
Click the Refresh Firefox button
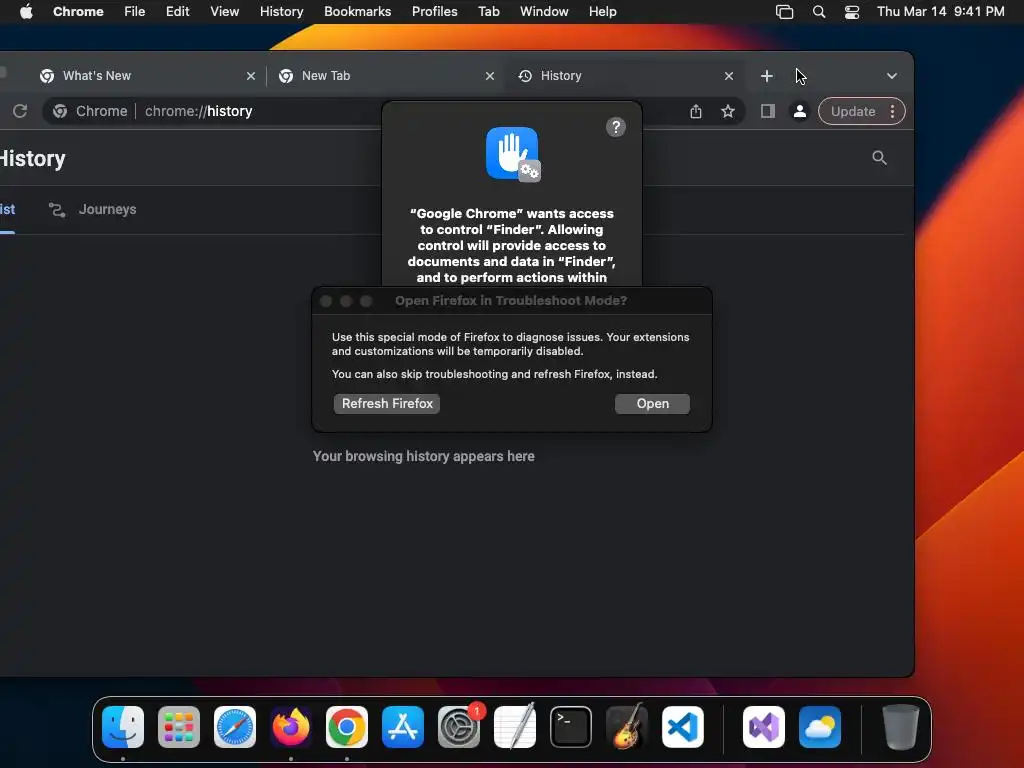tap(387, 404)
